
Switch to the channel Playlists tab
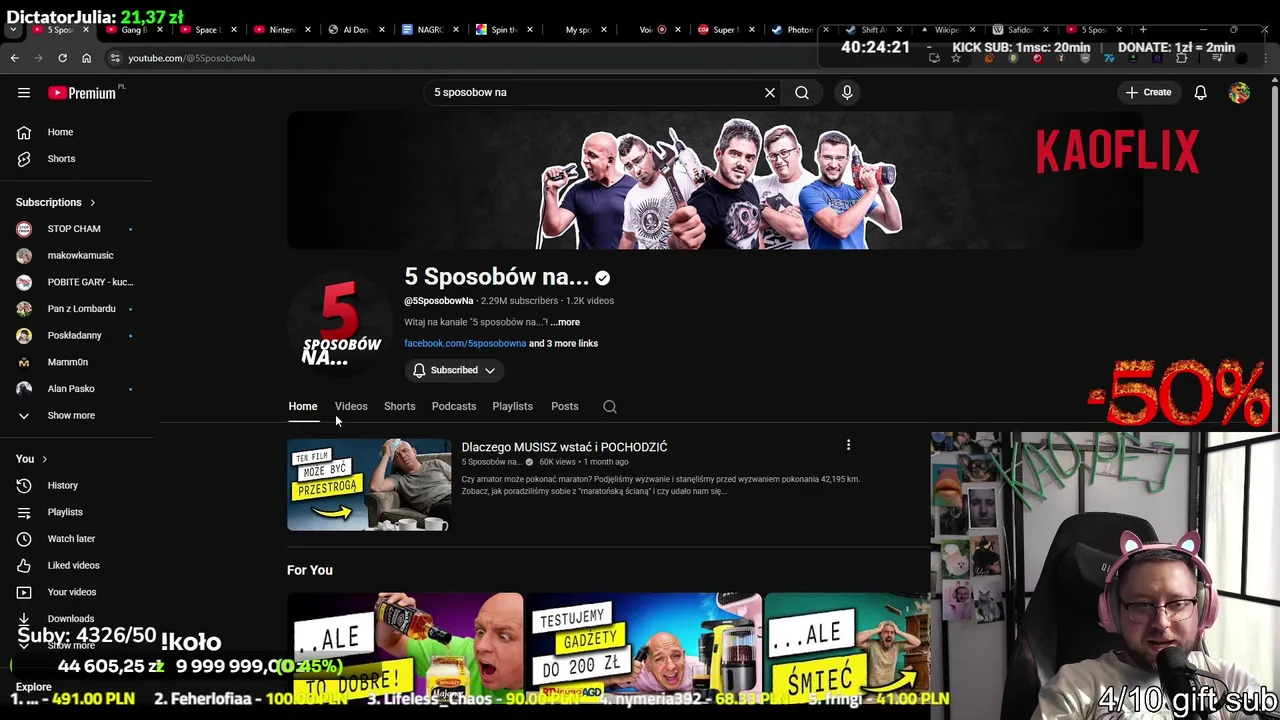point(512,406)
